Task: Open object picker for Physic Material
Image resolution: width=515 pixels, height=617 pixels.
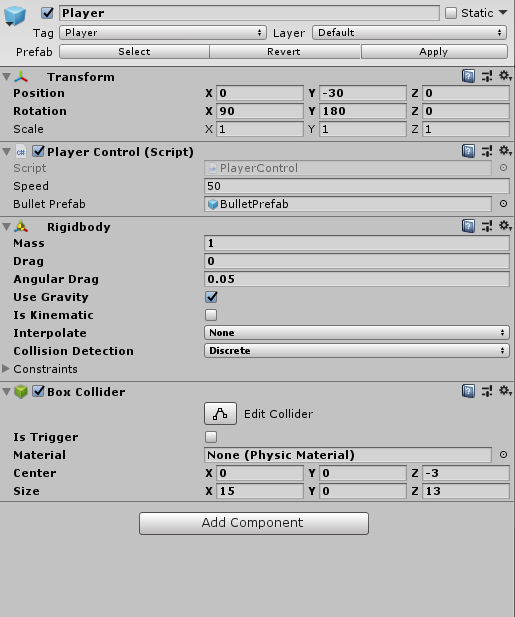Action: pyautogui.click(x=503, y=455)
